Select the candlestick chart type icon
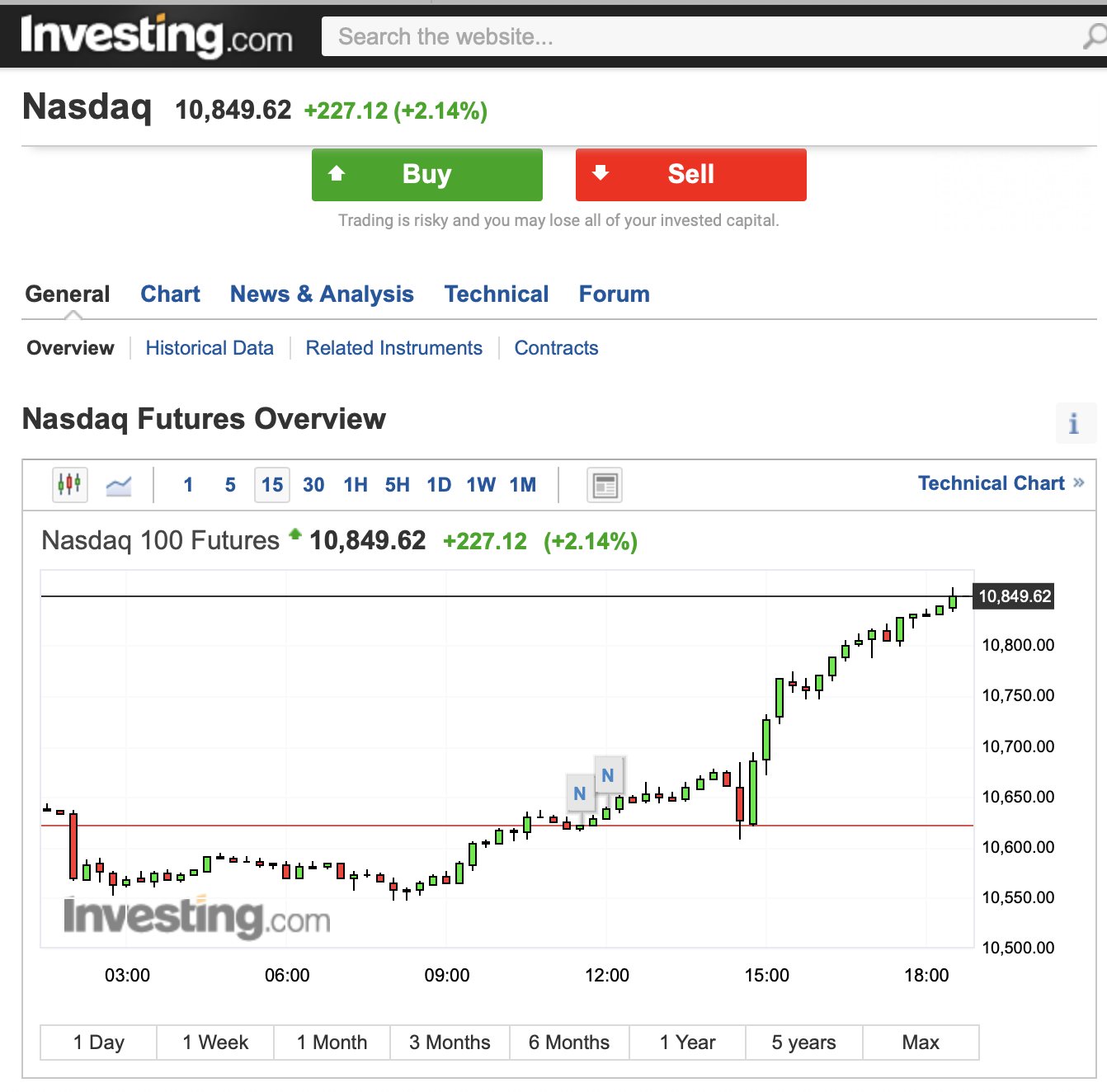 click(x=69, y=484)
